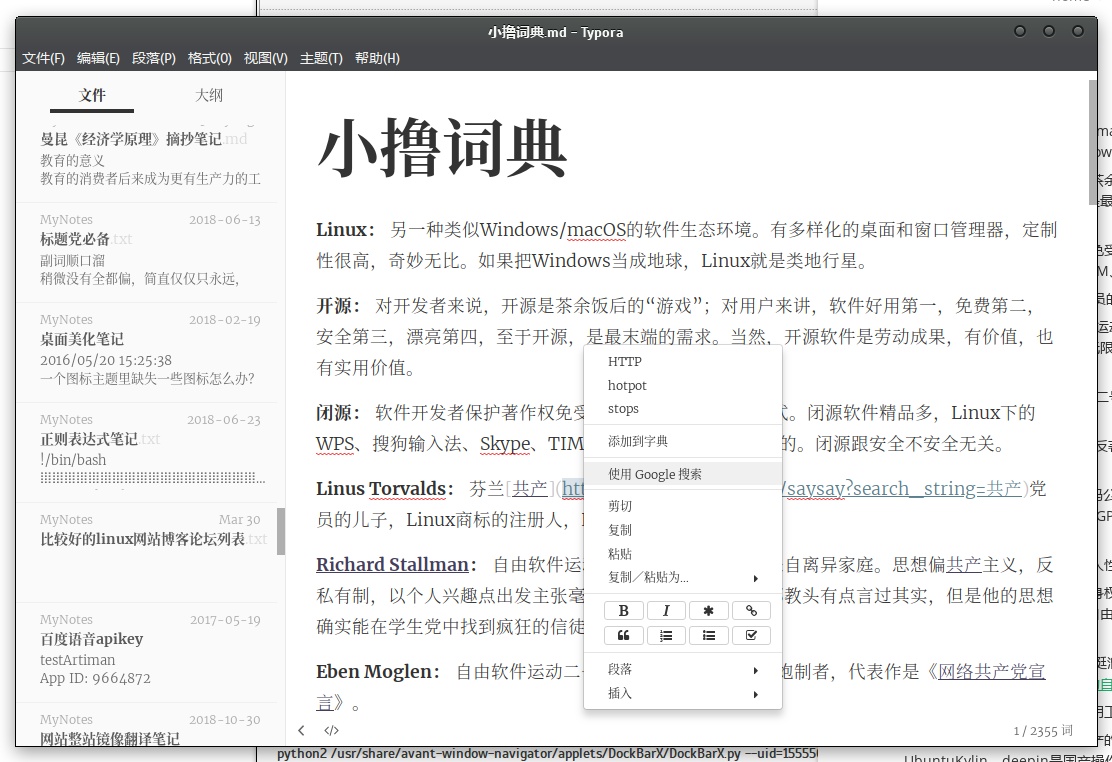Expand 复制/粘贴为... submenu arrow
1112x762 pixels.
(x=755, y=578)
